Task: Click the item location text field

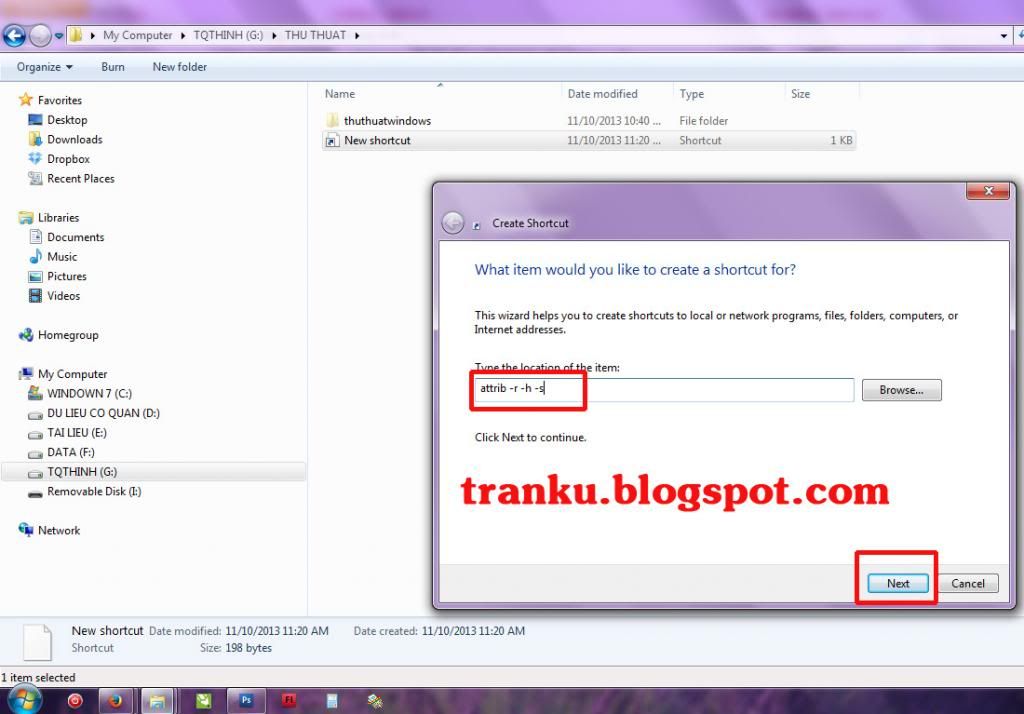Action: [x=664, y=389]
